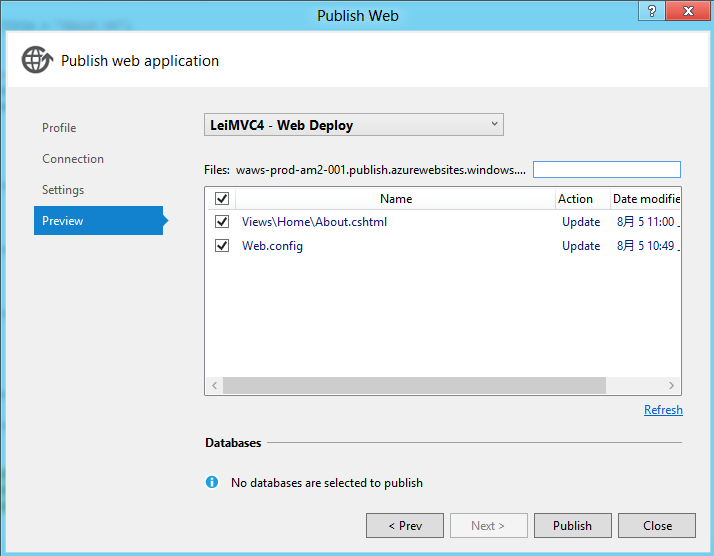Image resolution: width=714 pixels, height=556 pixels.
Task: Go to the Settings step
Action: [63, 190]
